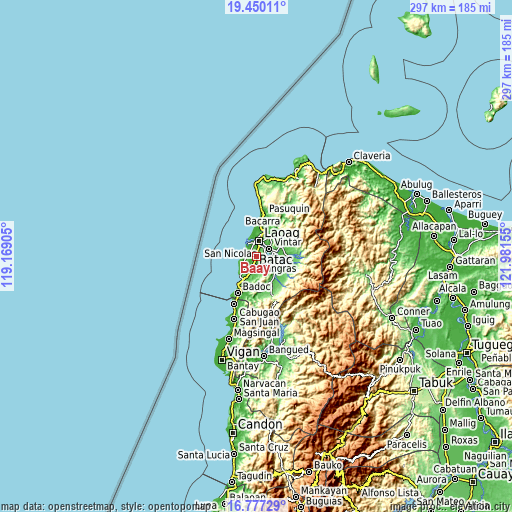Click the Pinukpuk town circle marker

(400, 360)
